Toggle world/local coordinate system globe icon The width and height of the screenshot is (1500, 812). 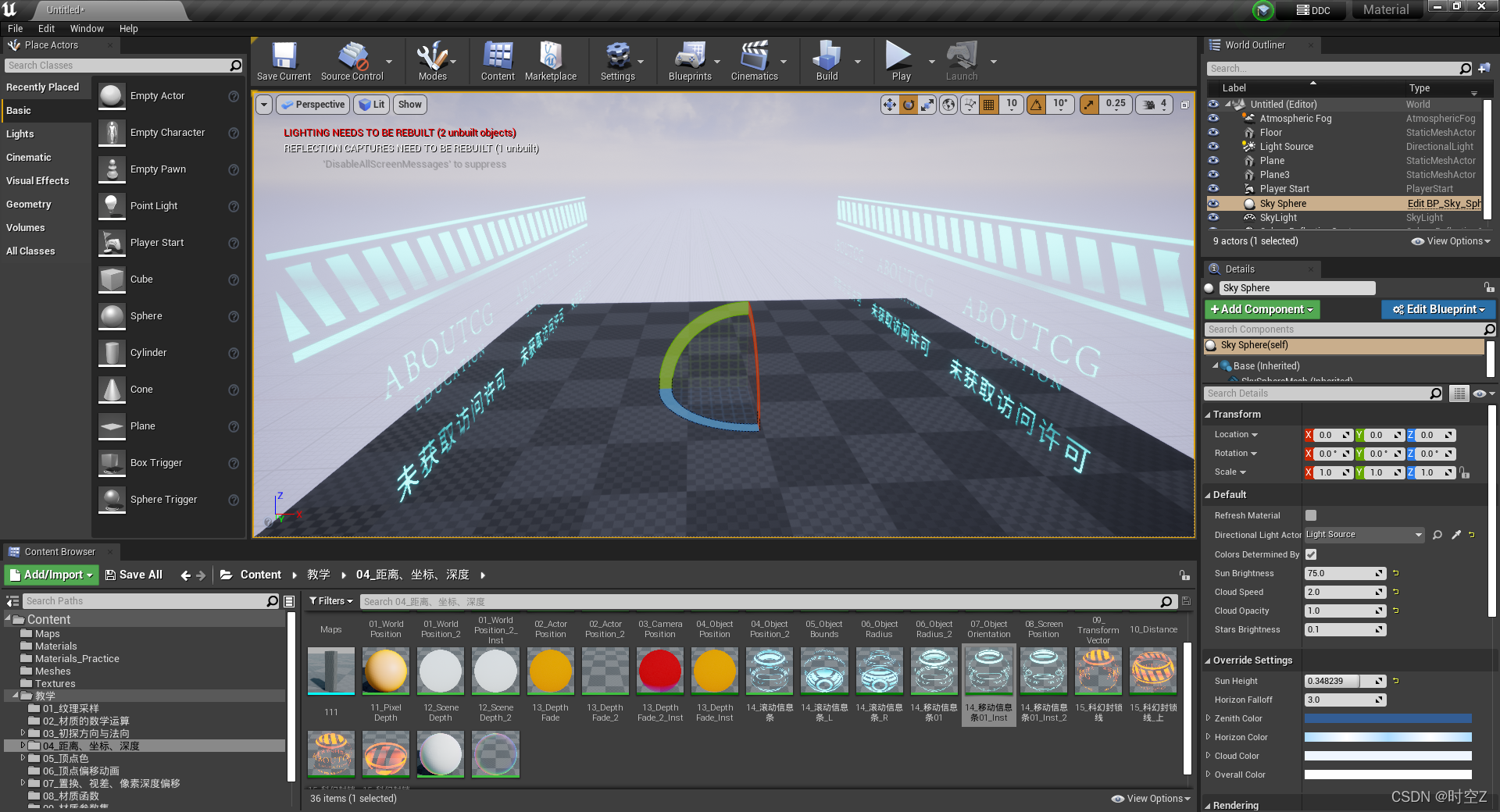[948, 105]
